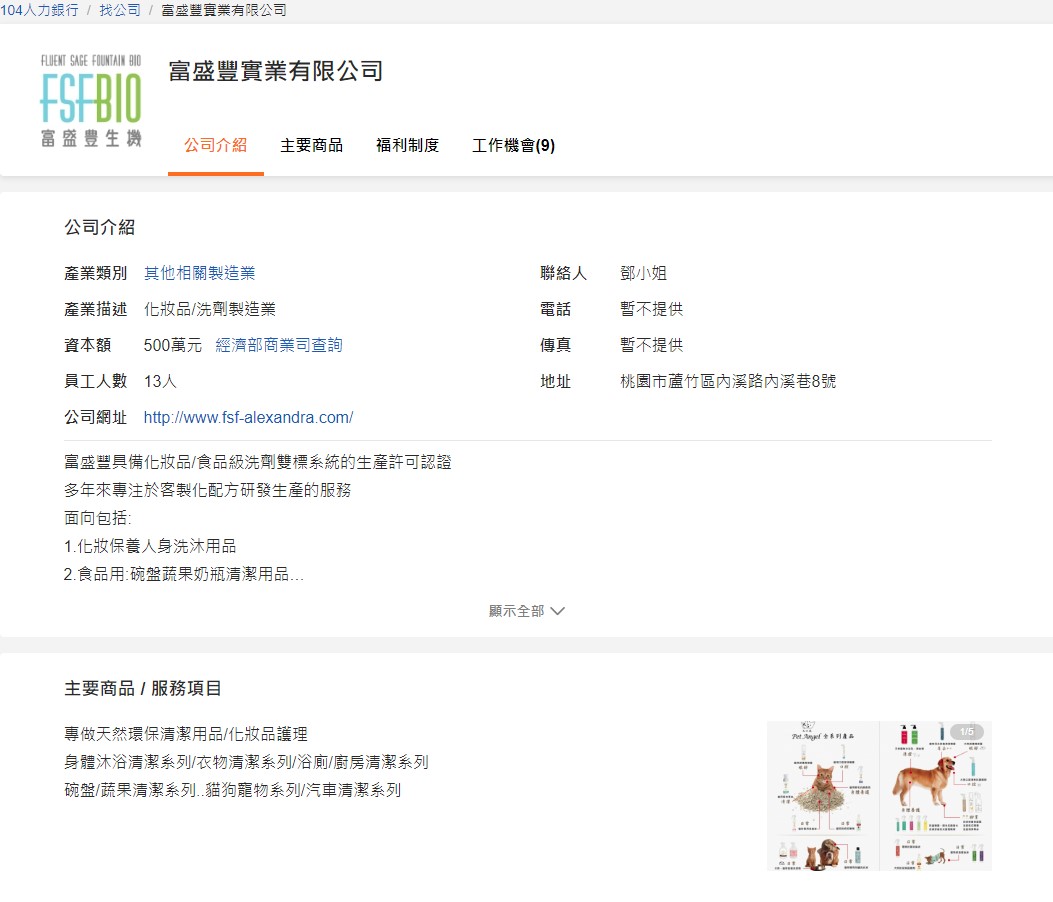Click the address 桃園市蘆竹區內溪路內溪巷8號
The width and height of the screenshot is (1053, 902).
coord(728,381)
